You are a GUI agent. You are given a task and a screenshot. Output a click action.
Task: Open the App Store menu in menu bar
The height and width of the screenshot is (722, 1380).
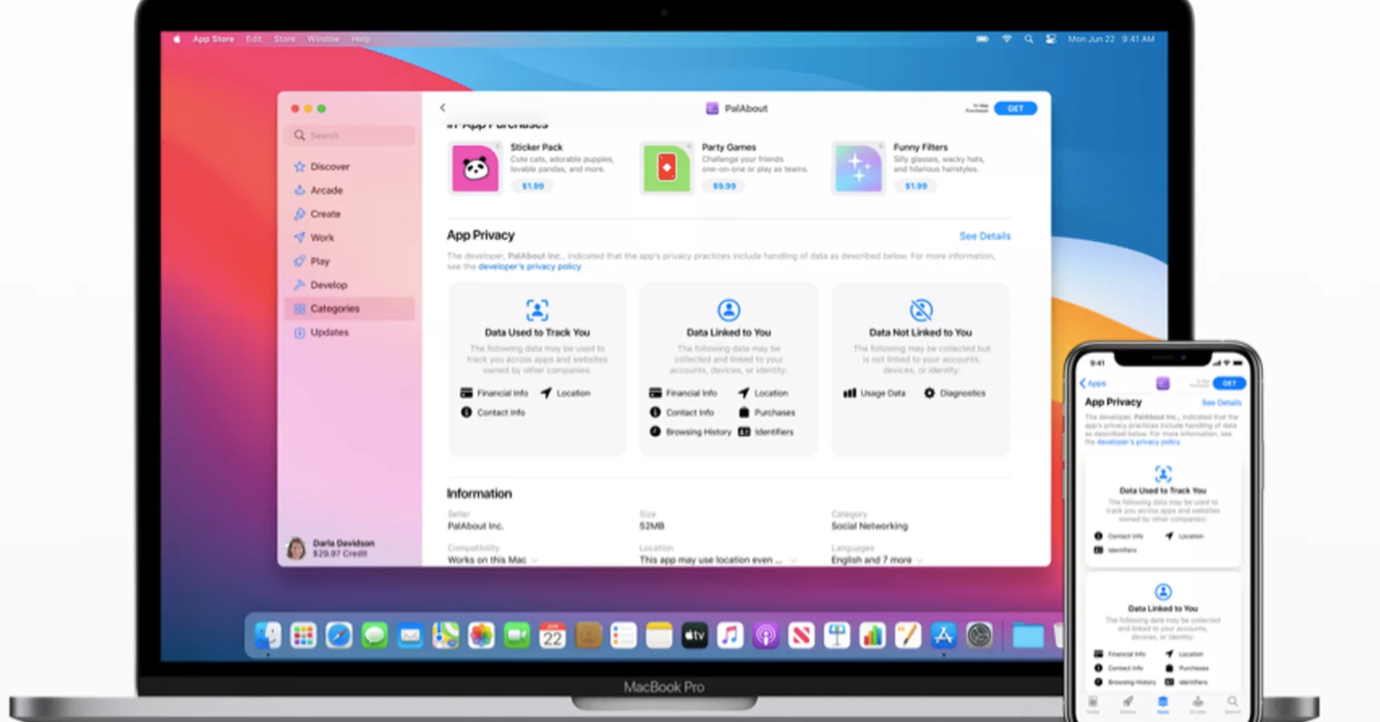213,39
